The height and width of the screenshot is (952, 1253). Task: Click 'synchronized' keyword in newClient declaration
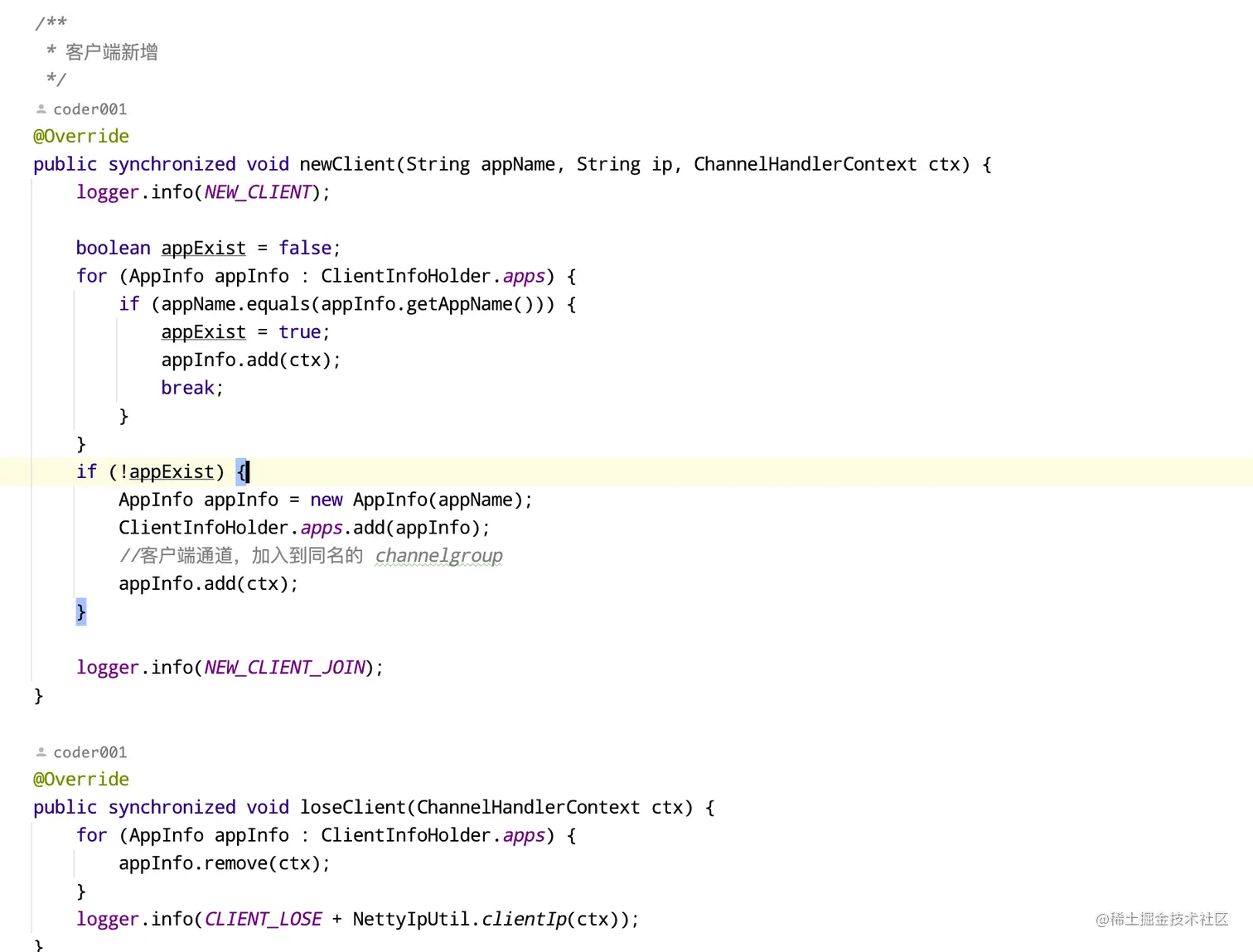tap(172, 164)
